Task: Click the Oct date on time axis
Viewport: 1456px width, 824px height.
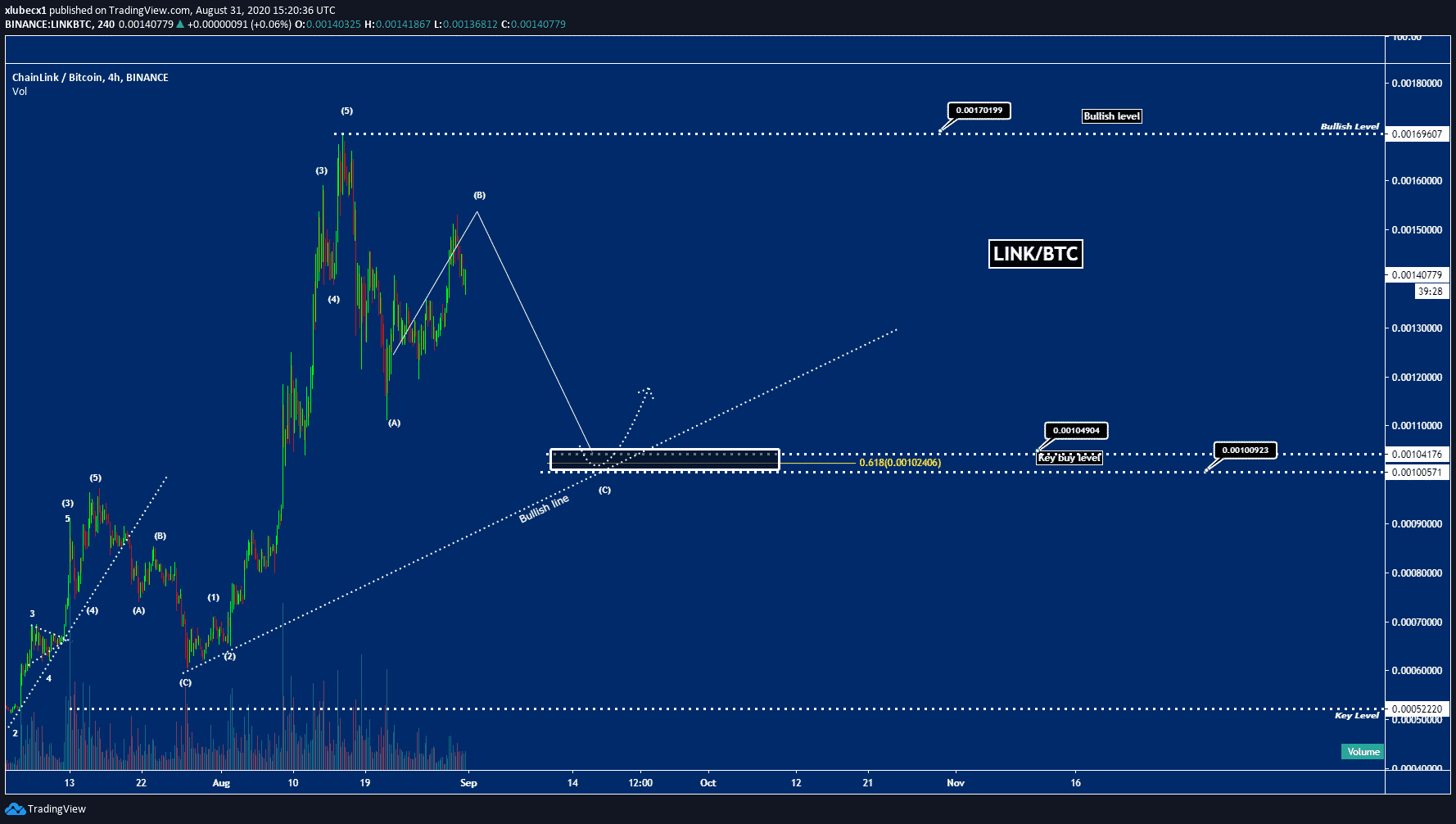Action: (x=708, y=783)
